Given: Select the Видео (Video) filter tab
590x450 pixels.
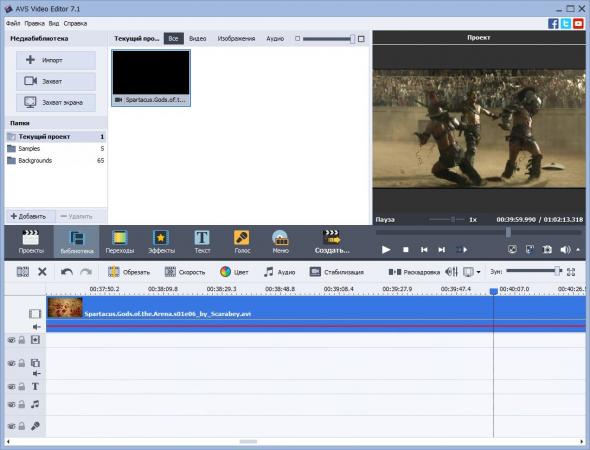Looking at the screenshot, I should 198,38.
